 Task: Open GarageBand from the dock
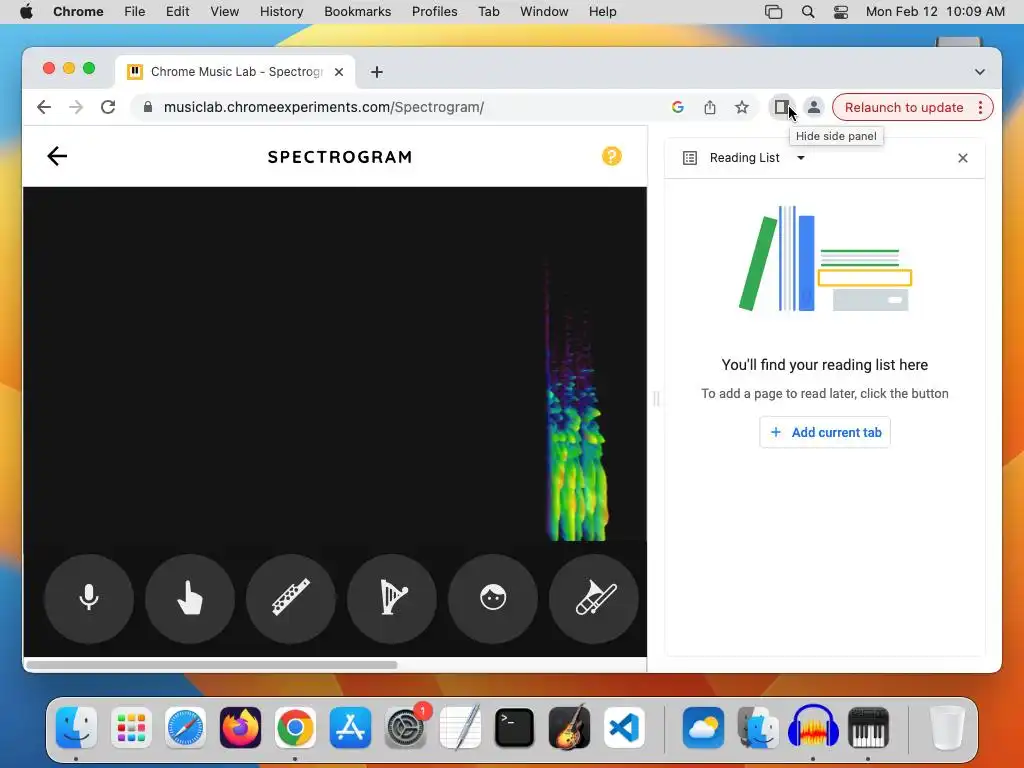click(569, 728)
